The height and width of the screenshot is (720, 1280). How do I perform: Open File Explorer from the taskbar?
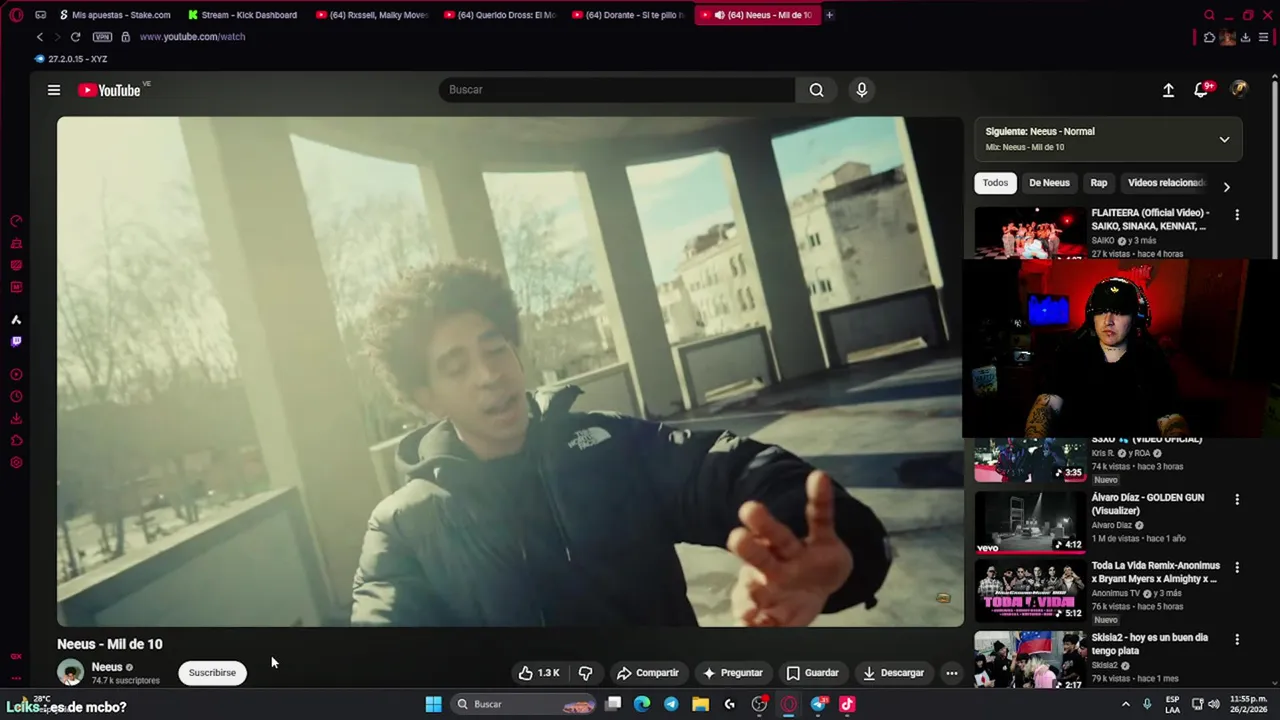[700, 704]
